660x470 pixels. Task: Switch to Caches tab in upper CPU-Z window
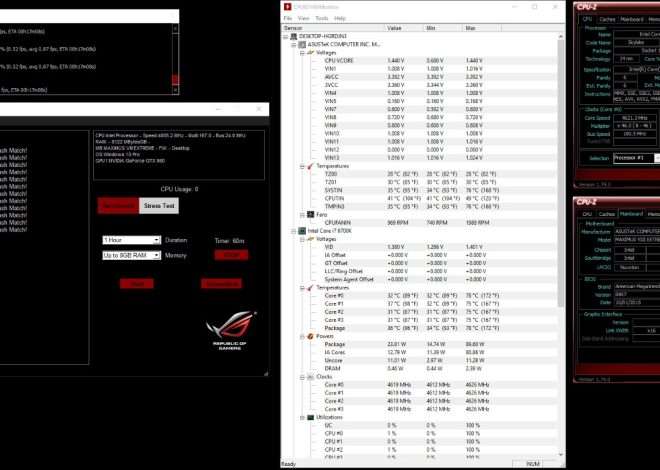click(608, 18)
